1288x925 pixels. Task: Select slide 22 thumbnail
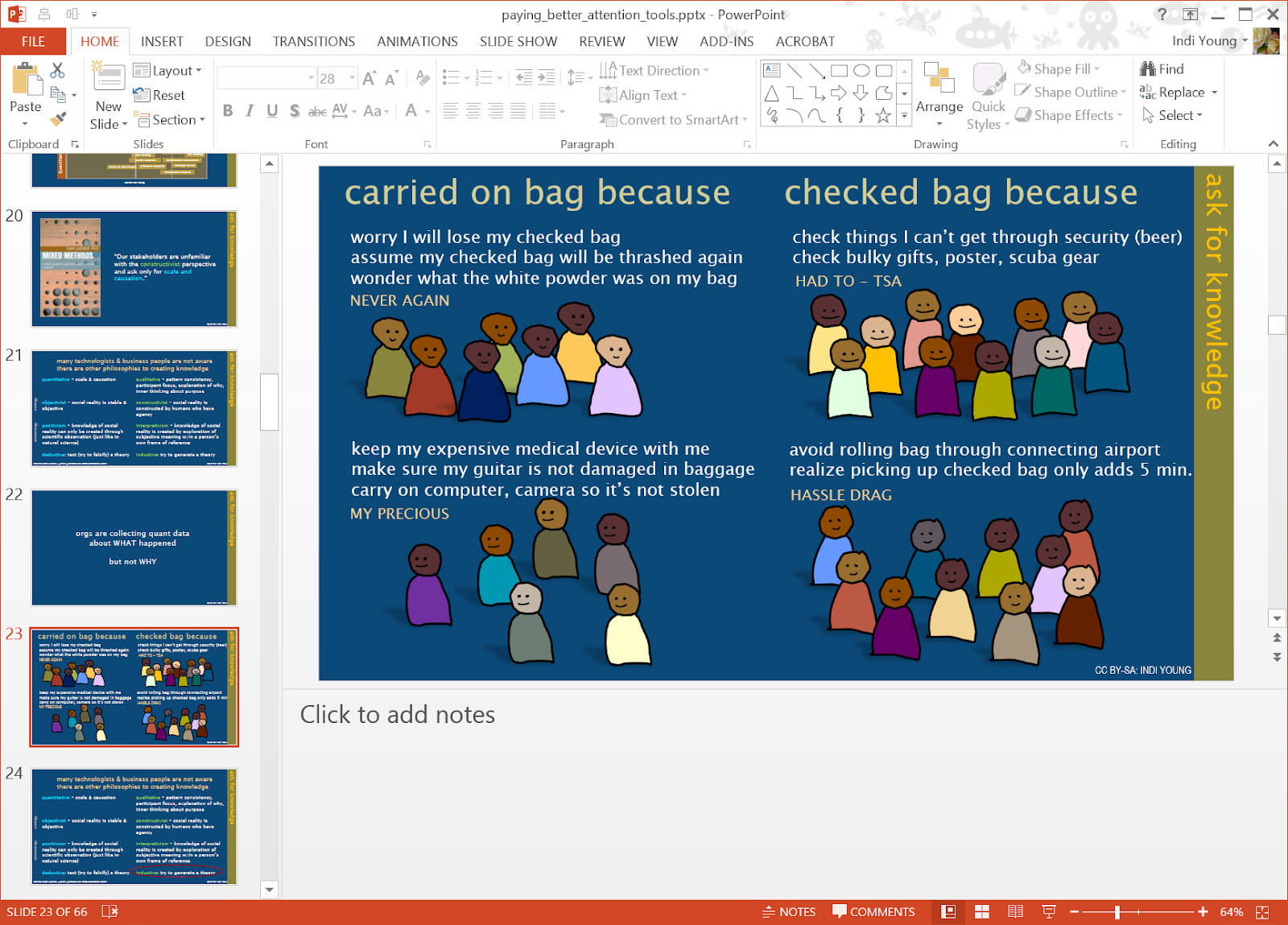point(134,547)
